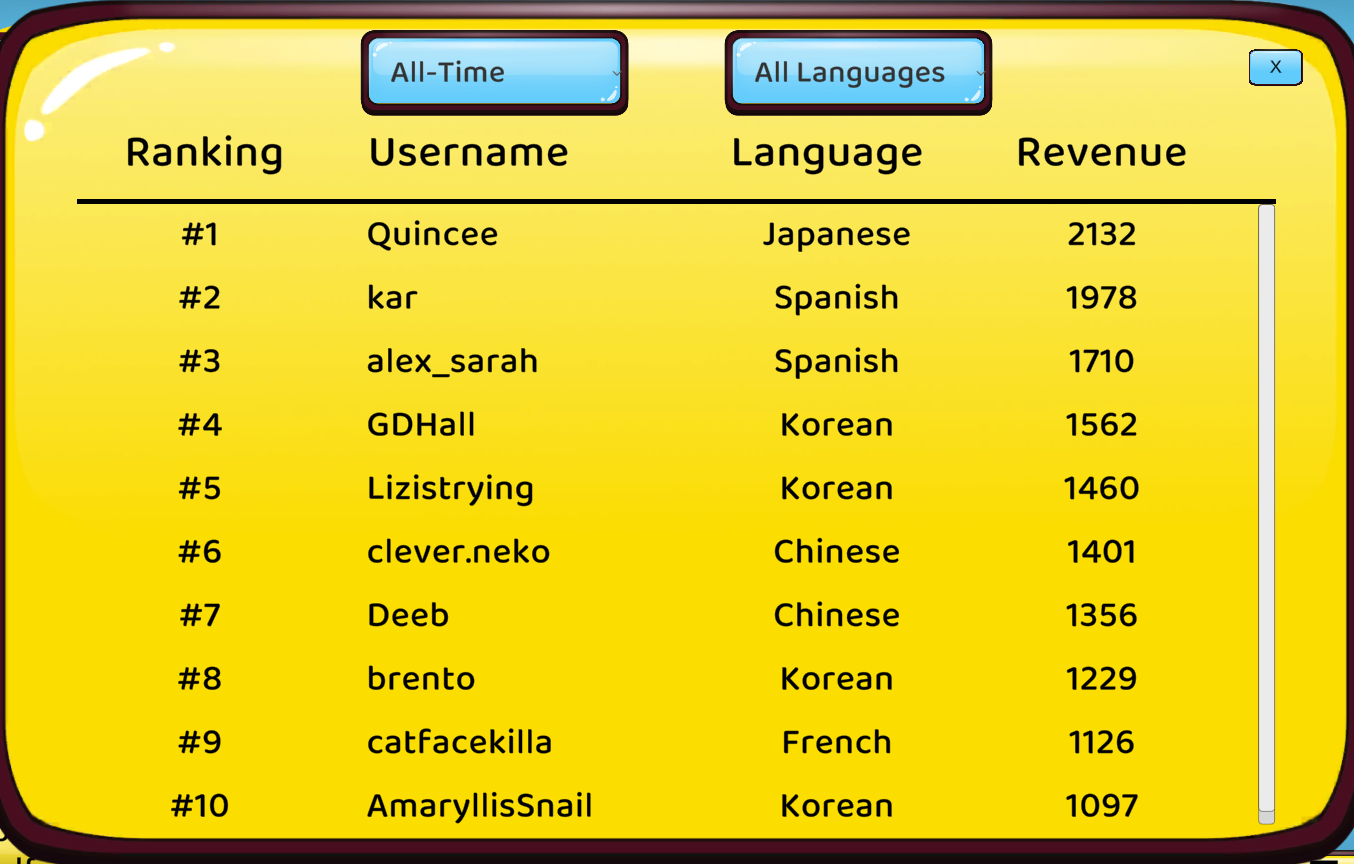Viewport: 1354px width, 864px height.
Task: Click the revenue value 2132
Action: click(x=1101, y=234)
